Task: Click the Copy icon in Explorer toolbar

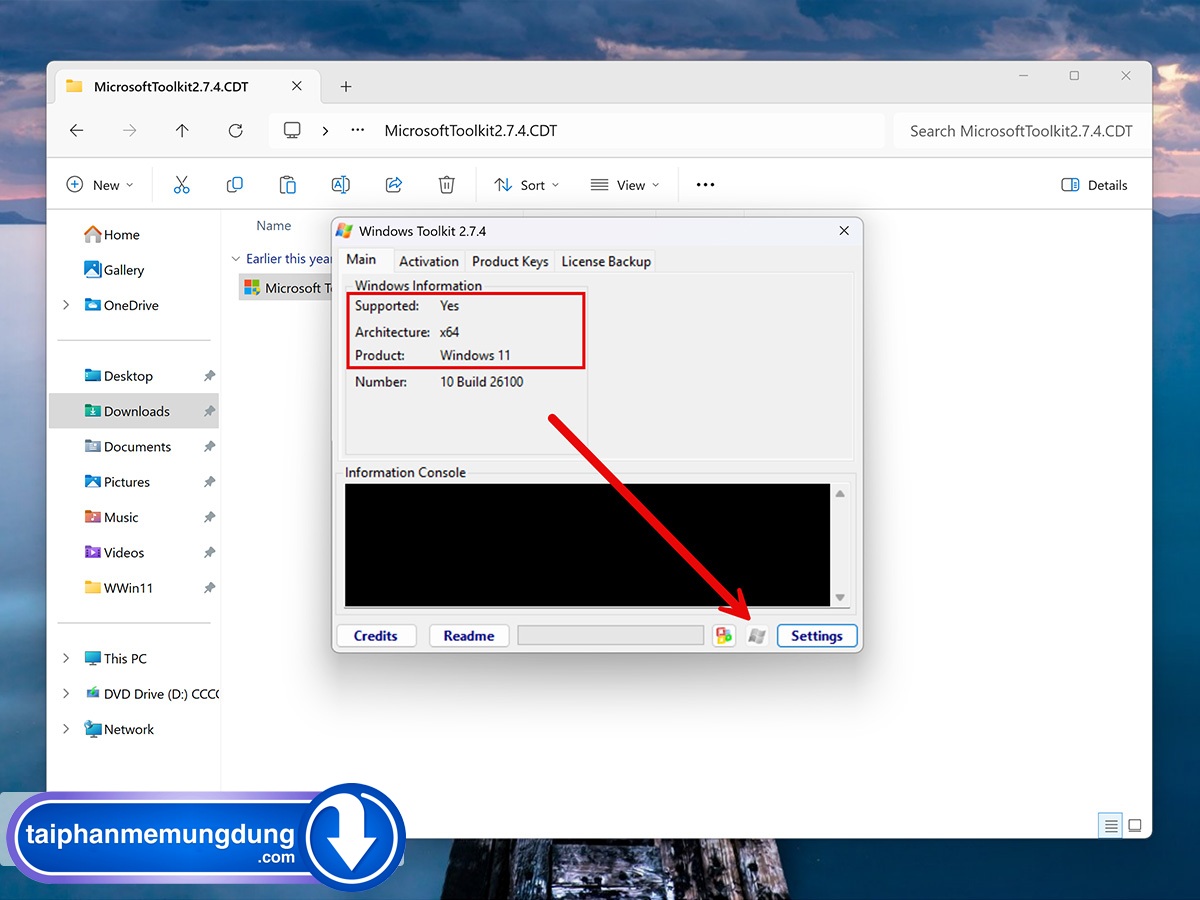Action: (235, 185)
